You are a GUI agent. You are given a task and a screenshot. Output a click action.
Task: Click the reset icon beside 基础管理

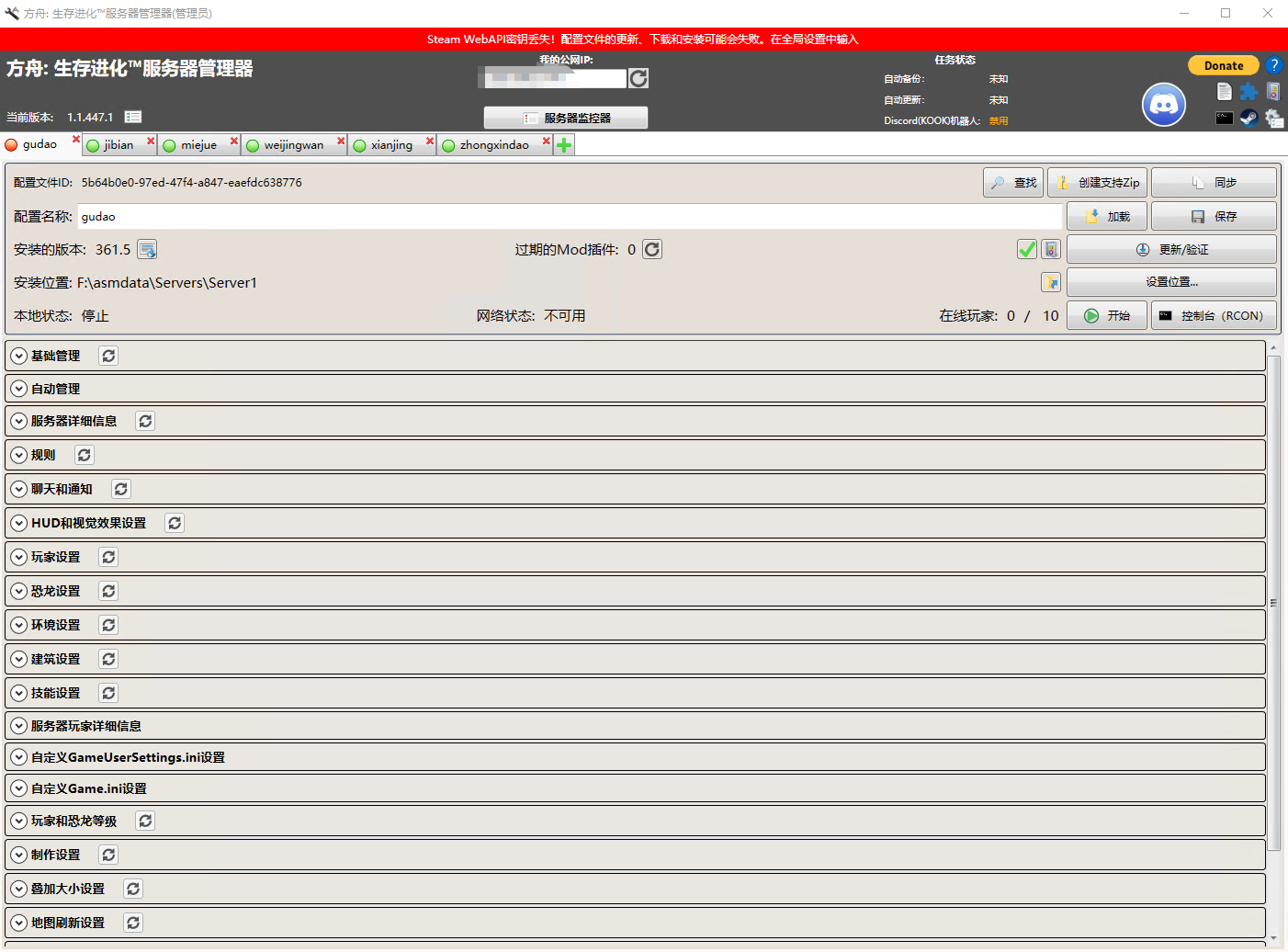pyautogui.click(x=108, y=356)
